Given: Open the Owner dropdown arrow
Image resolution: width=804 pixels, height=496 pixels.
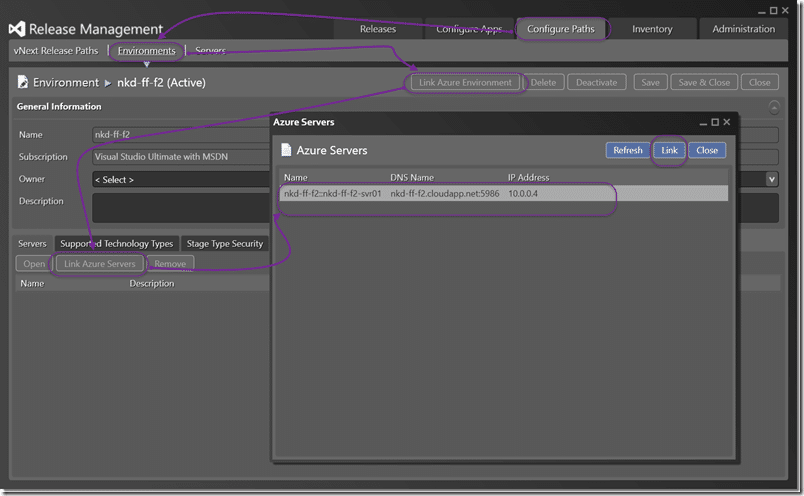Looking at the screenshot, I should (772, 179).
